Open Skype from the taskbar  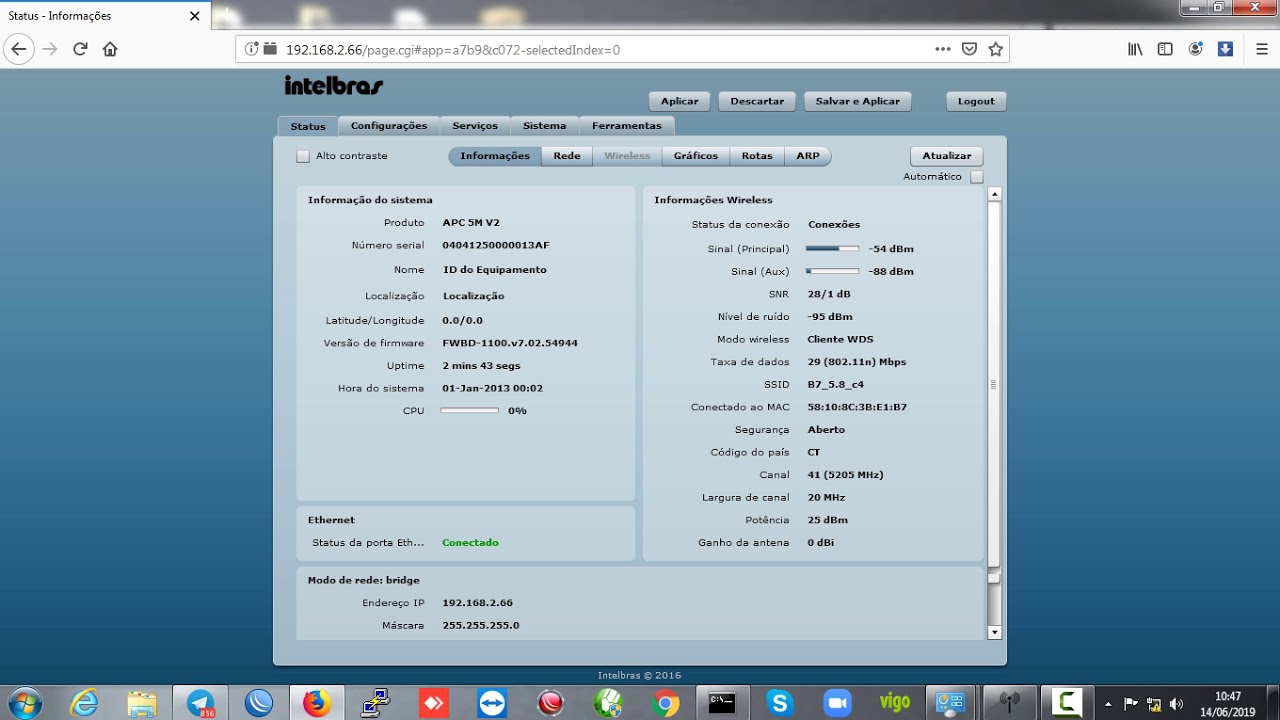780,703
